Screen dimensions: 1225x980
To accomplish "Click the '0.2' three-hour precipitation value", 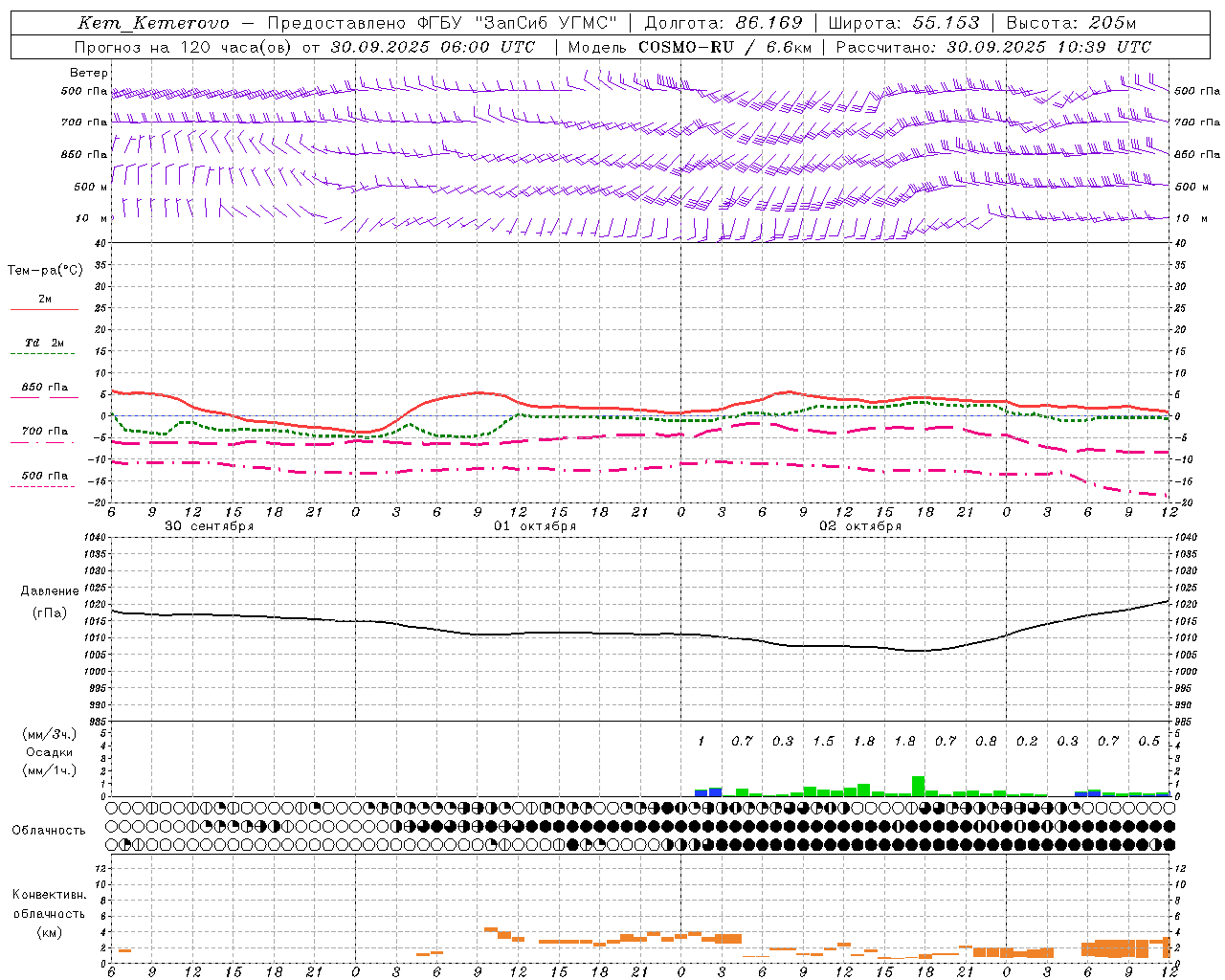I will point(1027,741).
